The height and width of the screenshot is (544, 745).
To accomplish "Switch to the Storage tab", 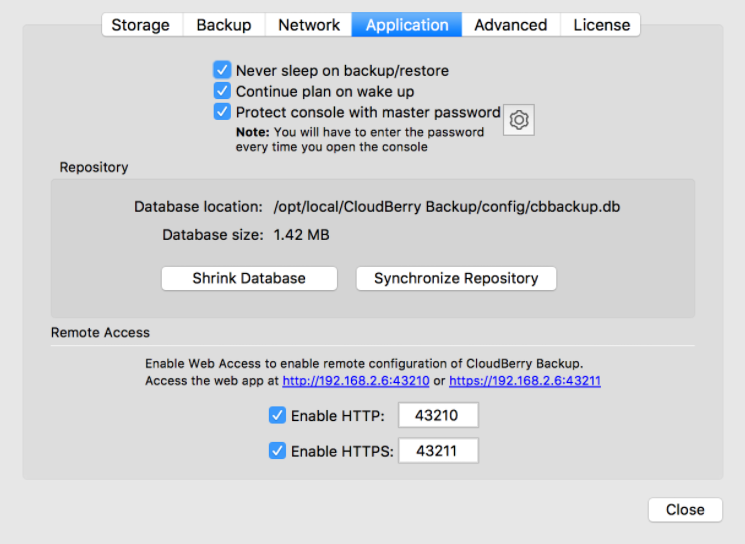I will click(x=142, y=25).
